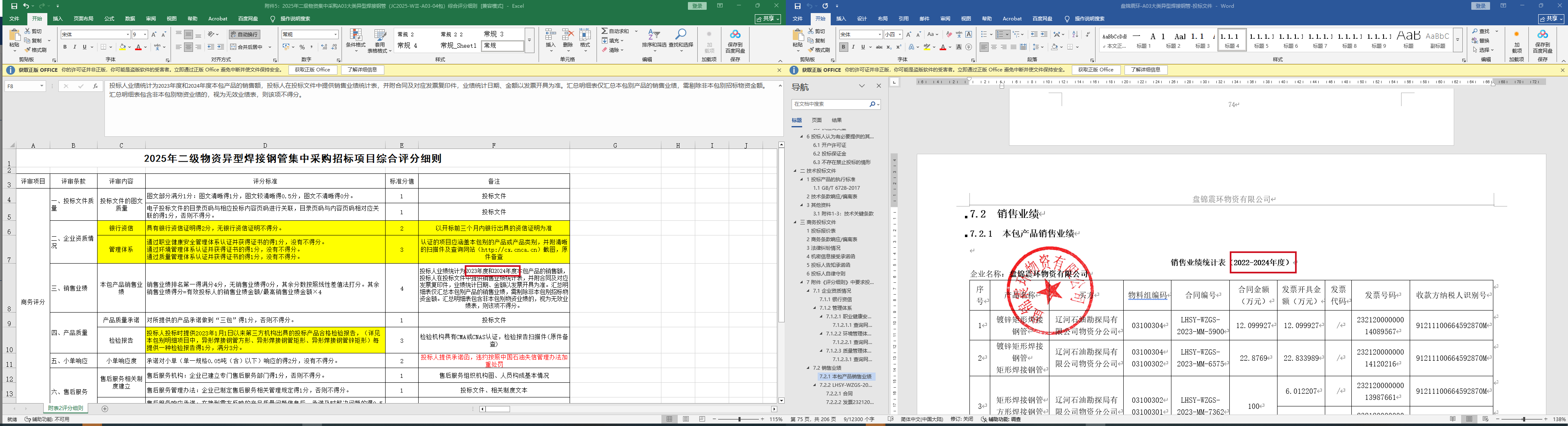This screenshot has height=426, width=1568.
Task: Open Conditional Formatting in Excel
Action: coord(355,38)
